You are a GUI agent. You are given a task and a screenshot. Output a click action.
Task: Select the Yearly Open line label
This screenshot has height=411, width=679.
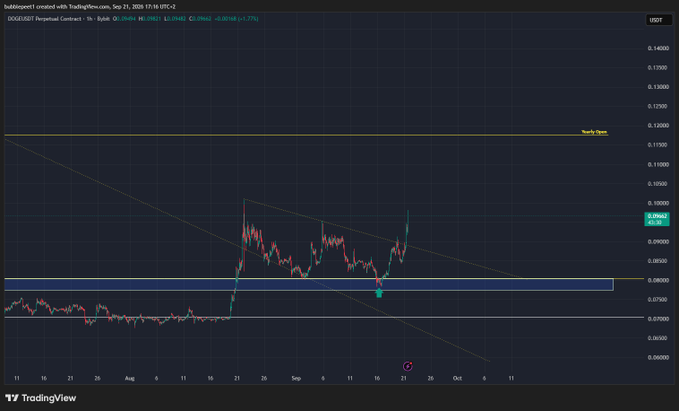(x=594, y=132)
